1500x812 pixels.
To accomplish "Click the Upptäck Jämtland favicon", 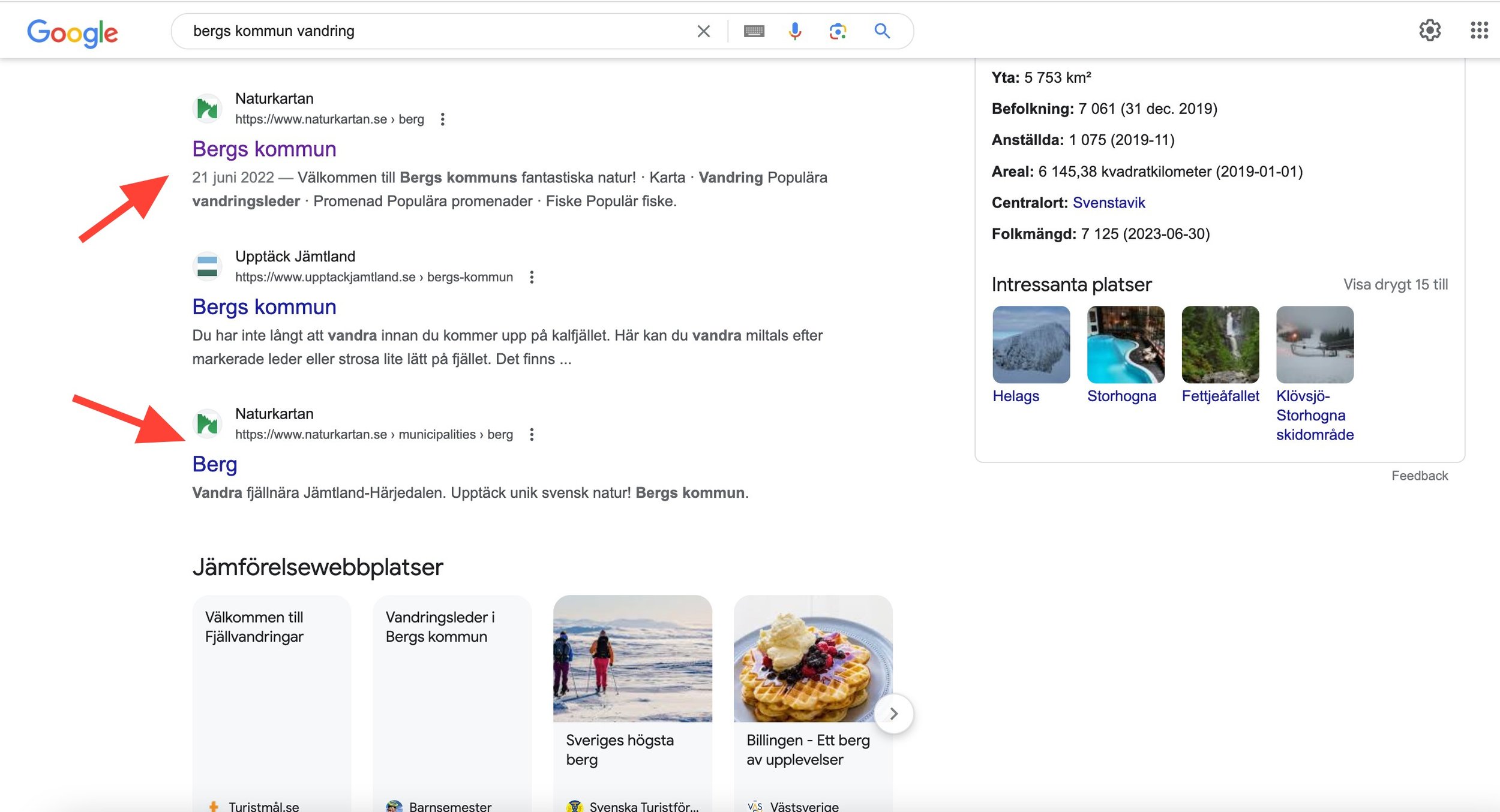I will (208, 266).
